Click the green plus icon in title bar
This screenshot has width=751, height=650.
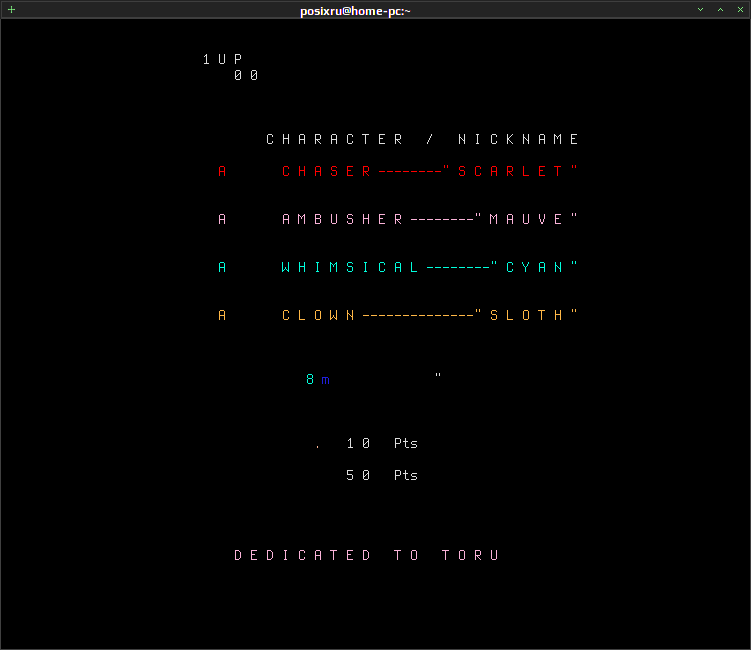click(11, 10)
